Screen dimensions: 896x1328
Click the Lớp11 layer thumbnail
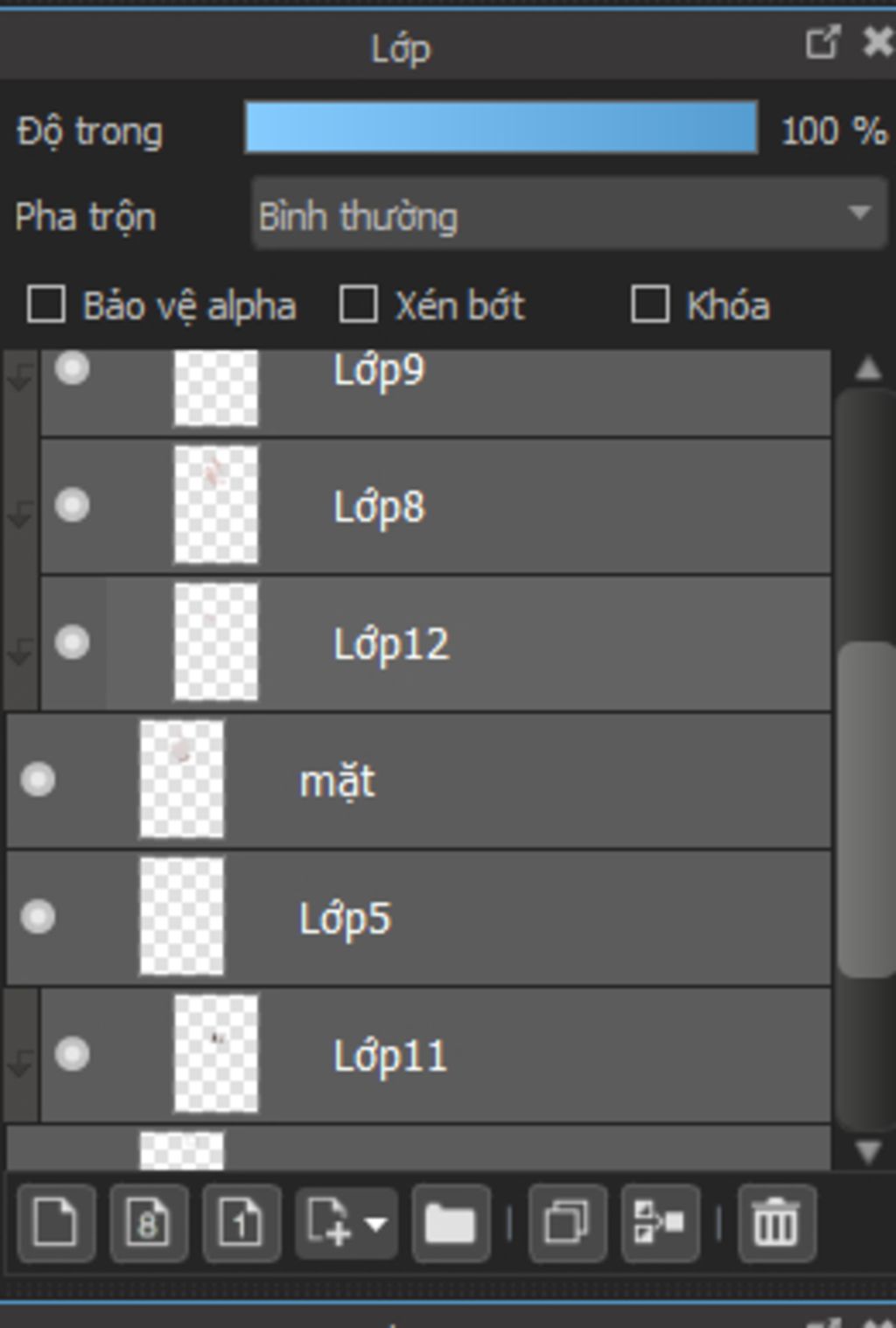click(216, 1054)
